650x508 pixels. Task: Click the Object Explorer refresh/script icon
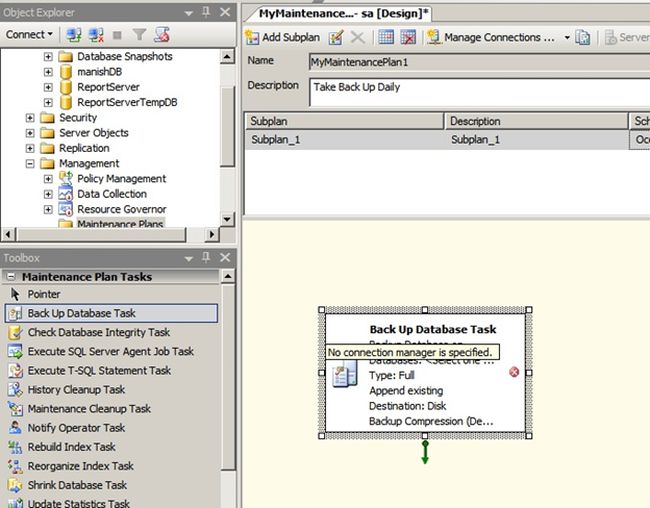[162, 35]
